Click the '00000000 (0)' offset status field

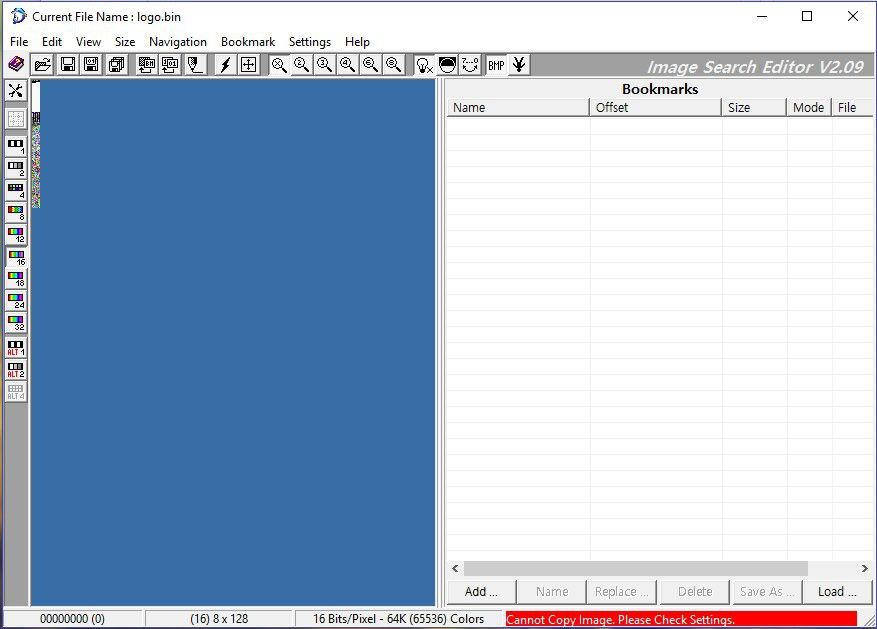(x=72, y=619)
